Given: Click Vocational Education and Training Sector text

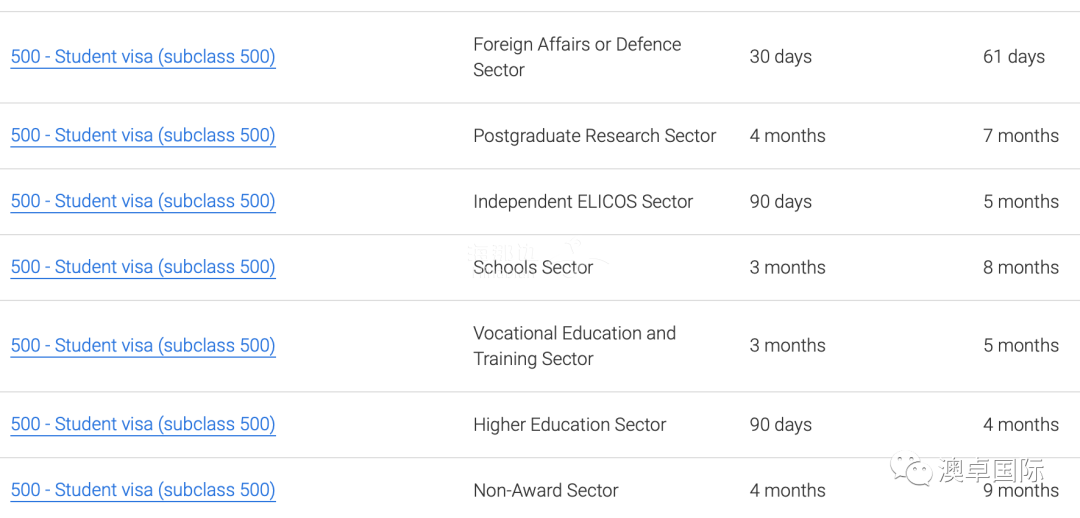Looking at the screenshot, I should click(574, 346).
